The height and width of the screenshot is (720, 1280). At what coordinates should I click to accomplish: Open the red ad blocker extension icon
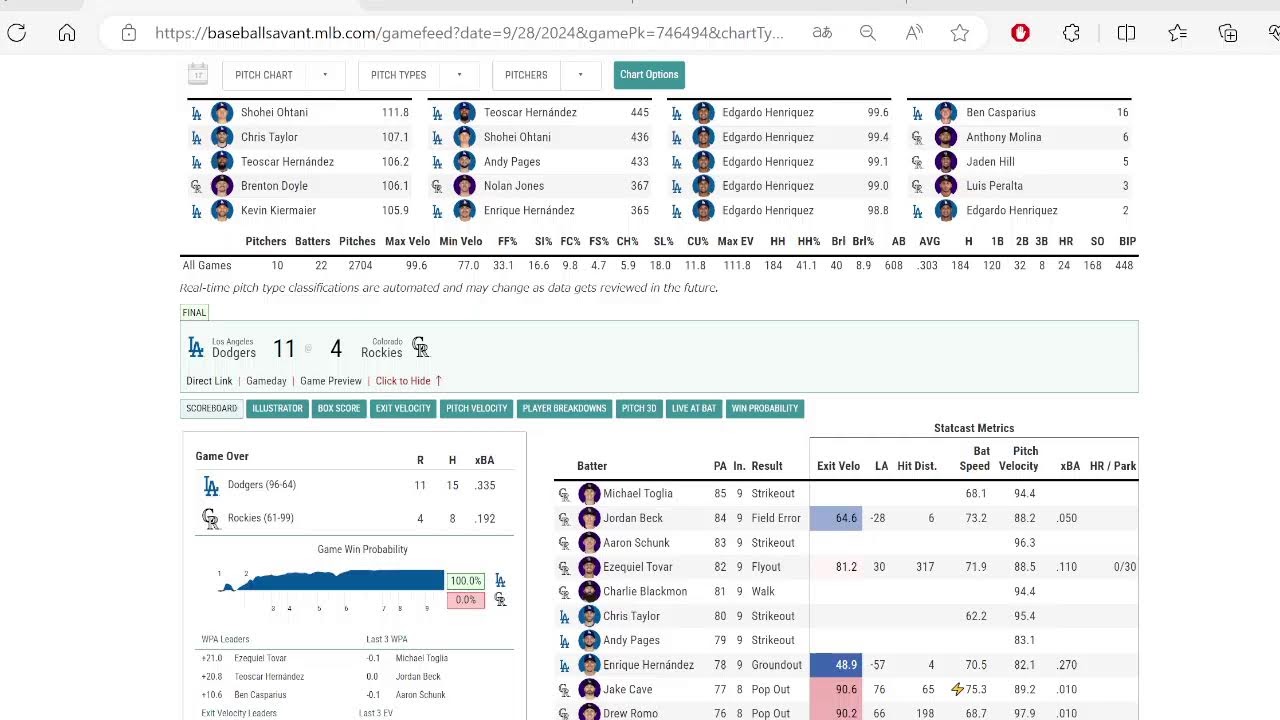point(1020,33)
